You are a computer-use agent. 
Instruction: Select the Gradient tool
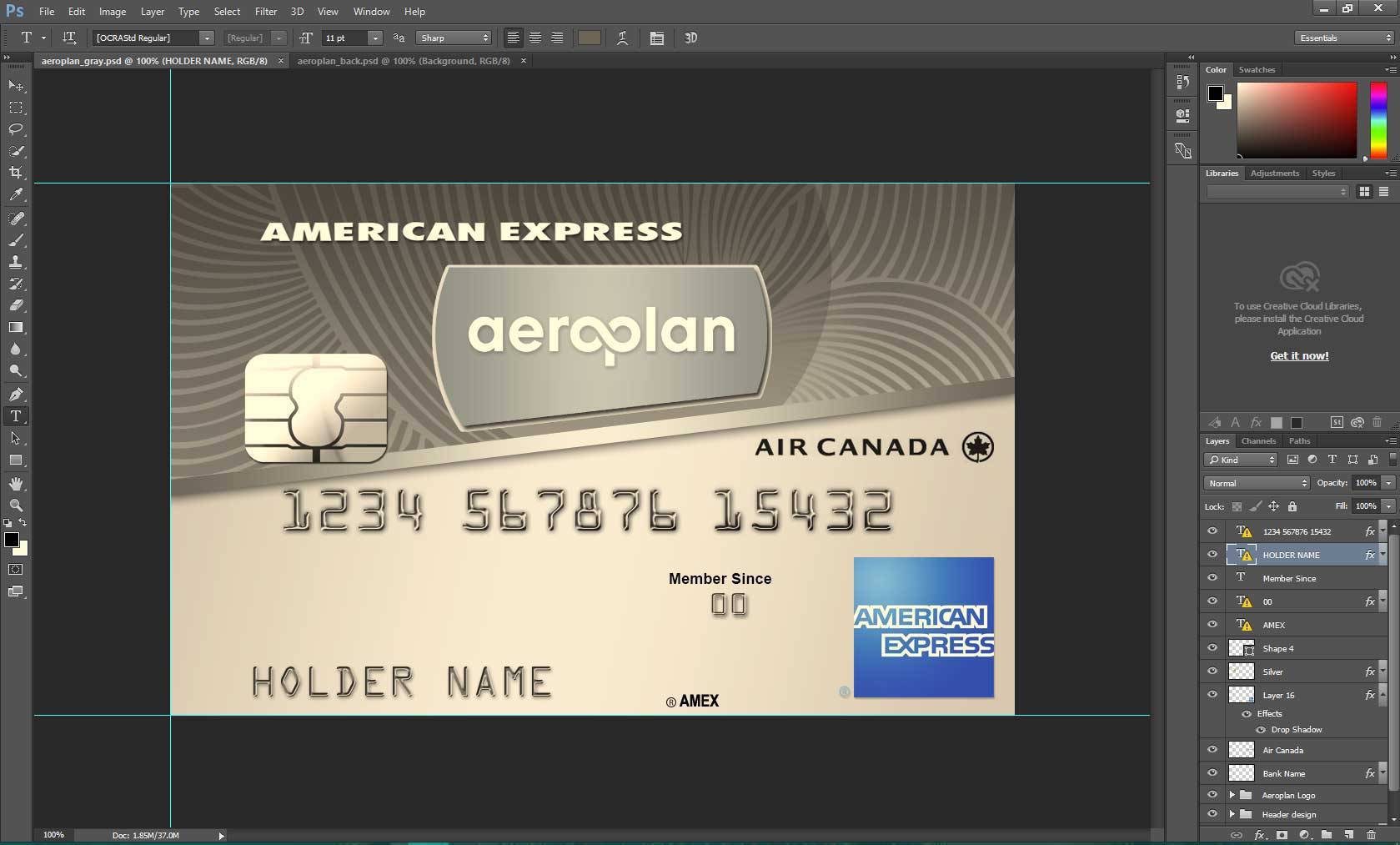pyautogui.click(x=16, y=327)
